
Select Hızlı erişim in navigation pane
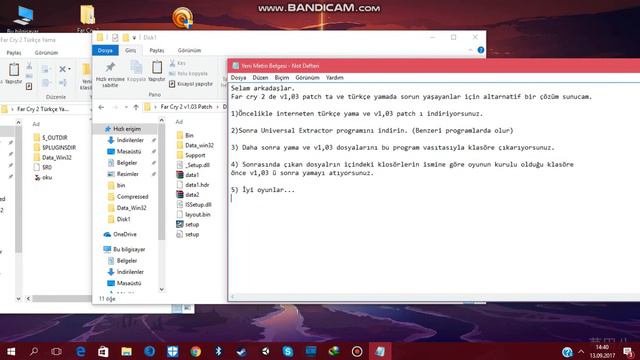pos(127,129)
